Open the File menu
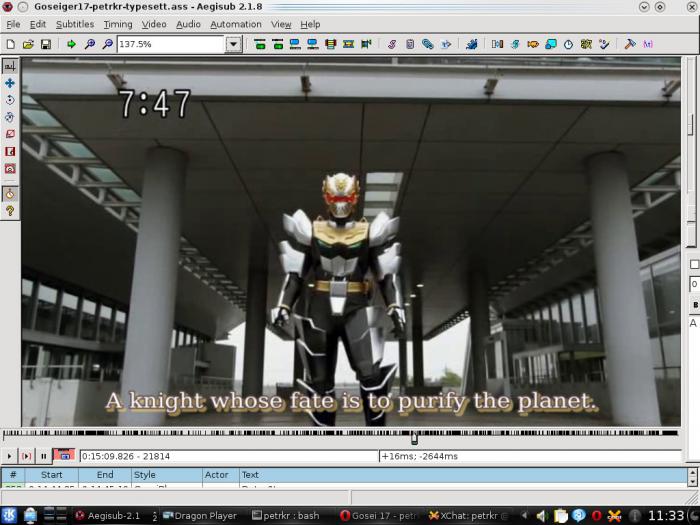The image size is (700, 525). (13, 24)
